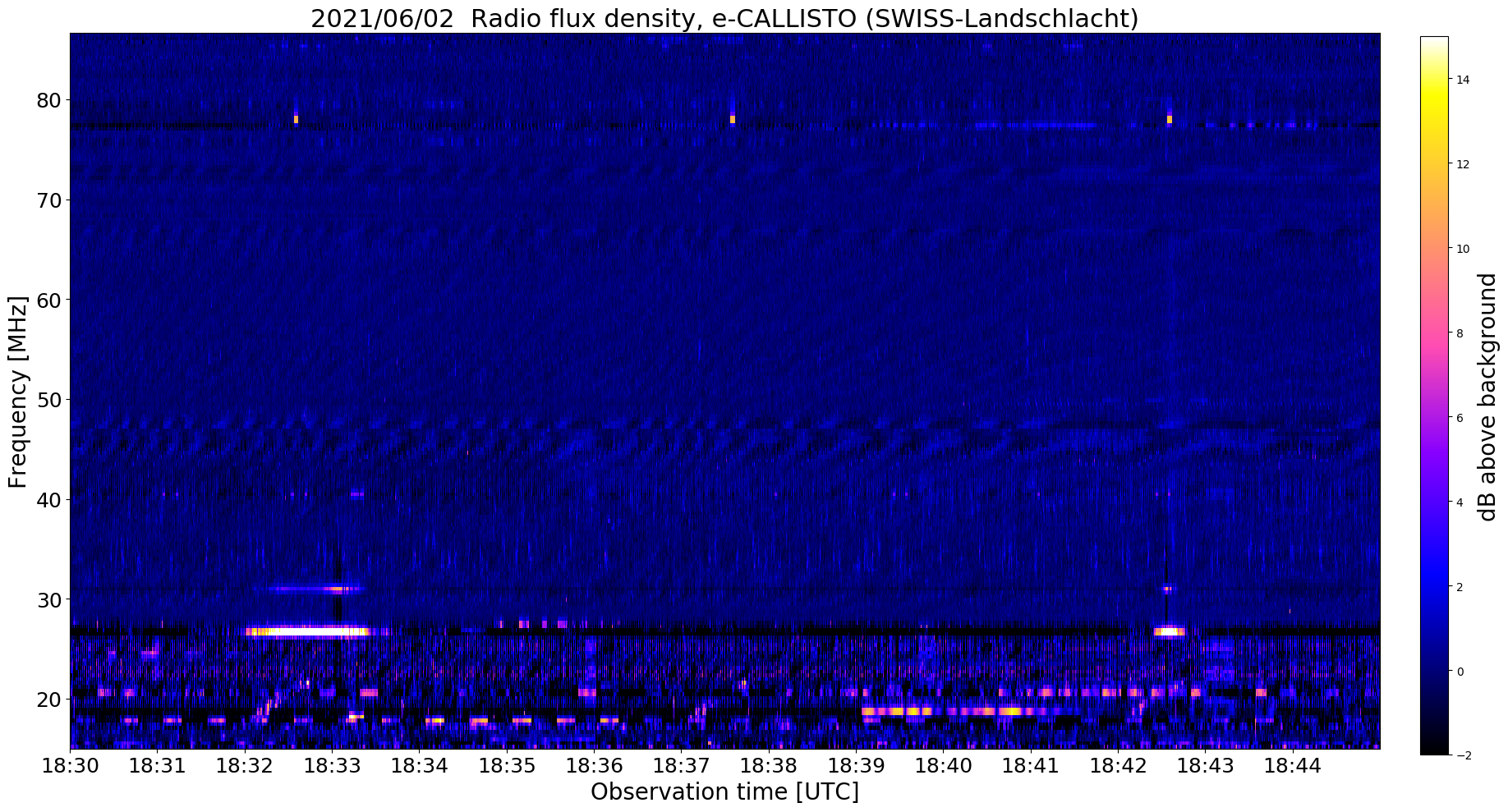Click the 18:40 time tick label
Screen dimensions: 1508x812
tap(943, 766)
